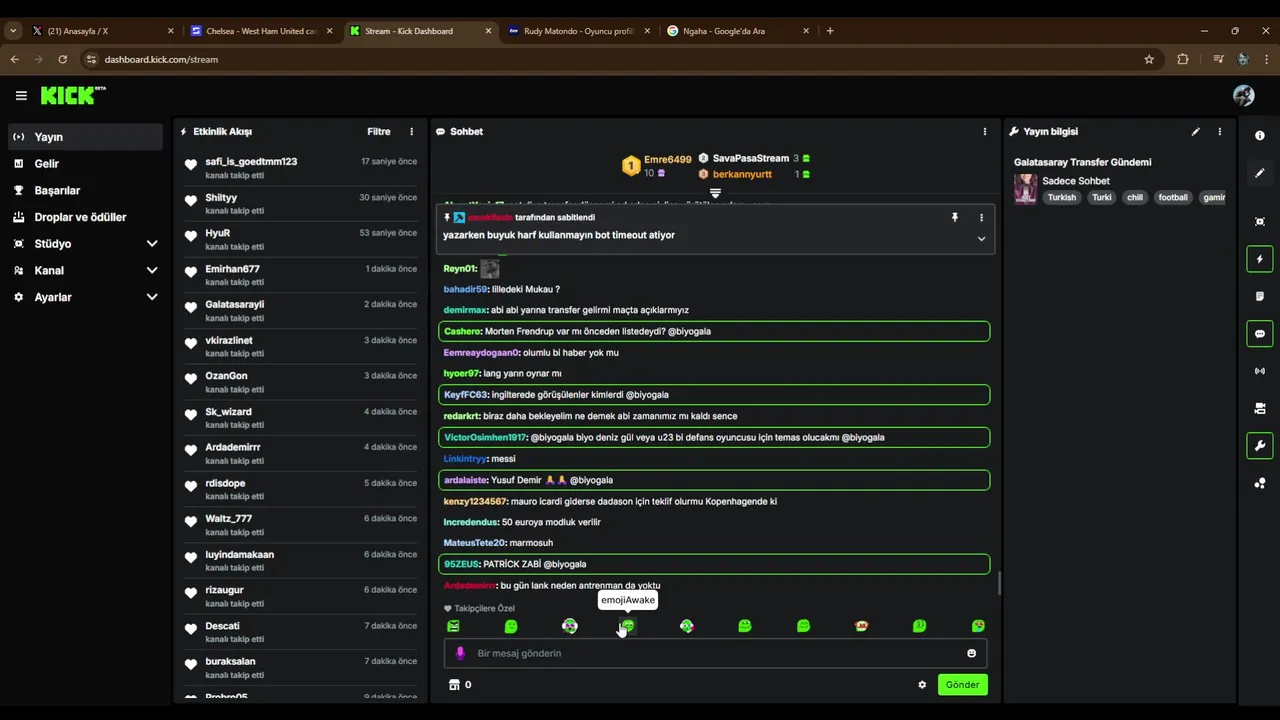Screen dimensions: 1280x720
Task: Switch to the Anasayfa / X browser tab
Action: [100, 31]
